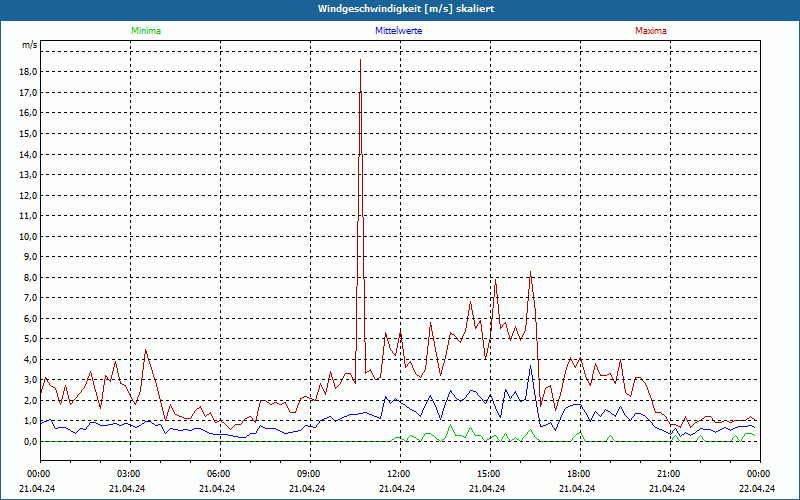Image resolution: width=800 pixels, height=500 pixels.
Task: Click the blue Mittelwerte peak near 16:20
Action: pos(531,365)
